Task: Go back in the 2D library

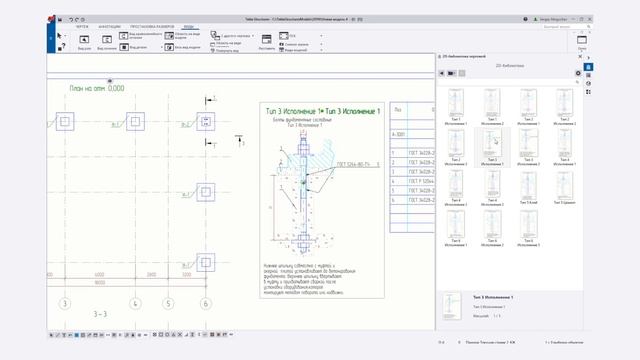Action: [442, 73]
